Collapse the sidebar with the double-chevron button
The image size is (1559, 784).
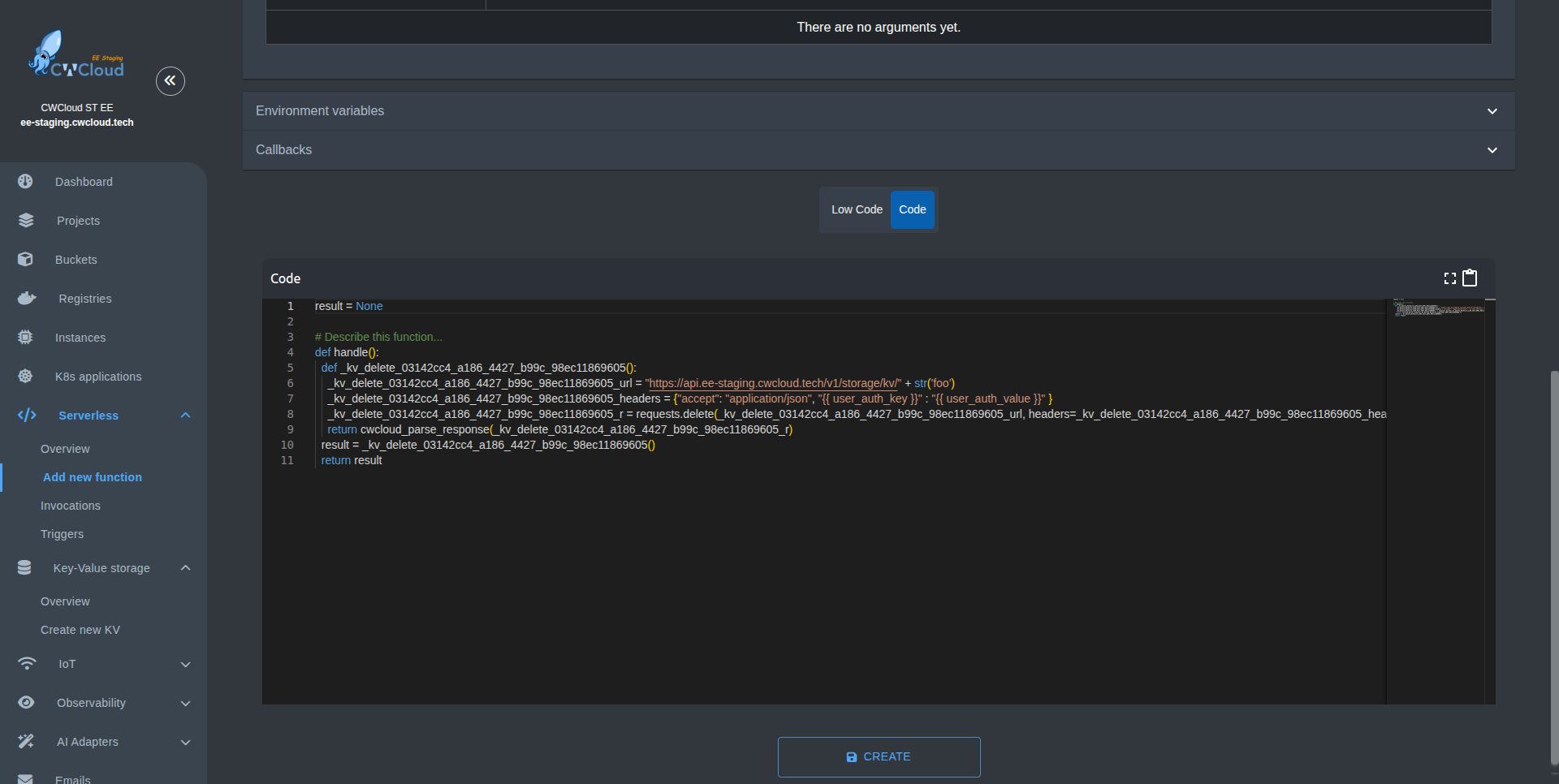[171, 81]
